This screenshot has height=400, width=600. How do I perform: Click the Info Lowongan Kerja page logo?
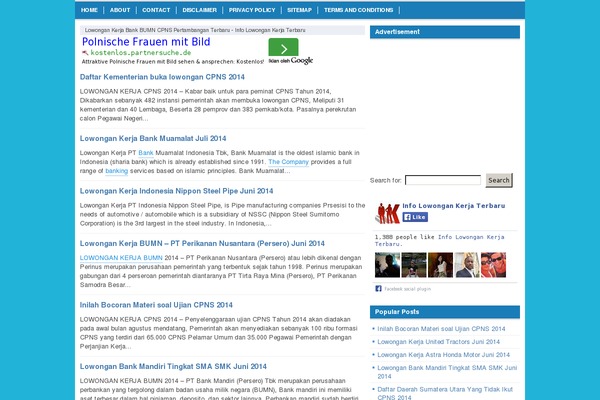tap(387, 212)
